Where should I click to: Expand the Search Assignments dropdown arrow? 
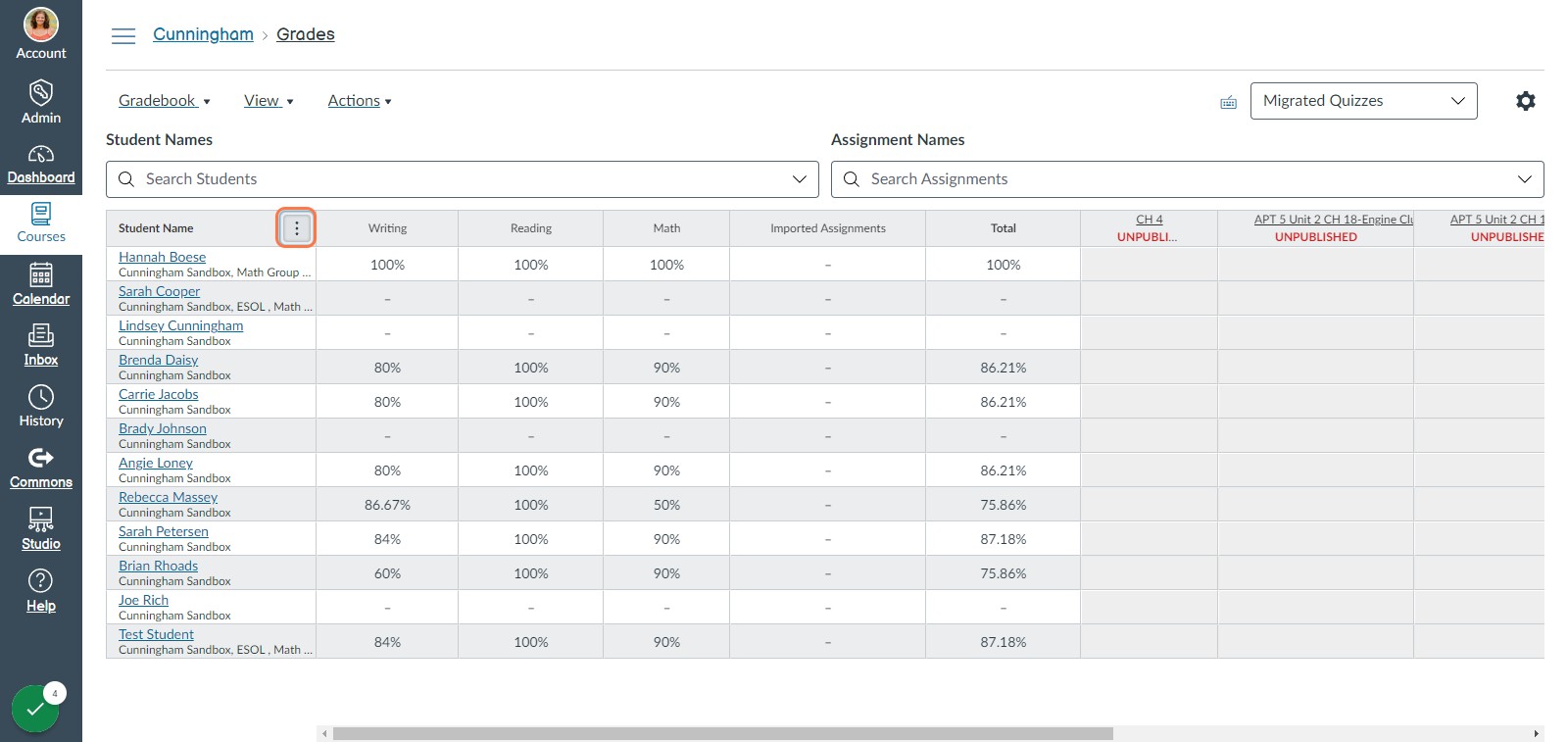coord(1525,179)
